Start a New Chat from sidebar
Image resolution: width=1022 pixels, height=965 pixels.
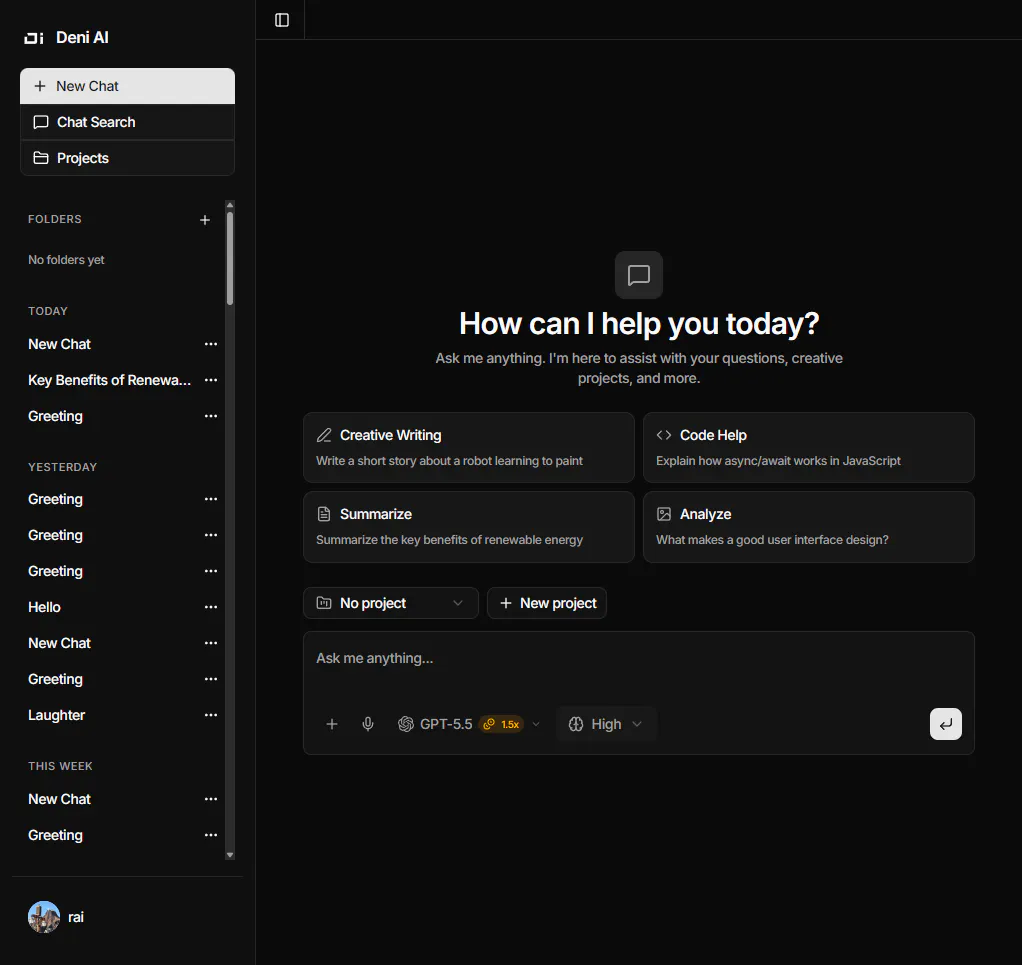127,86
